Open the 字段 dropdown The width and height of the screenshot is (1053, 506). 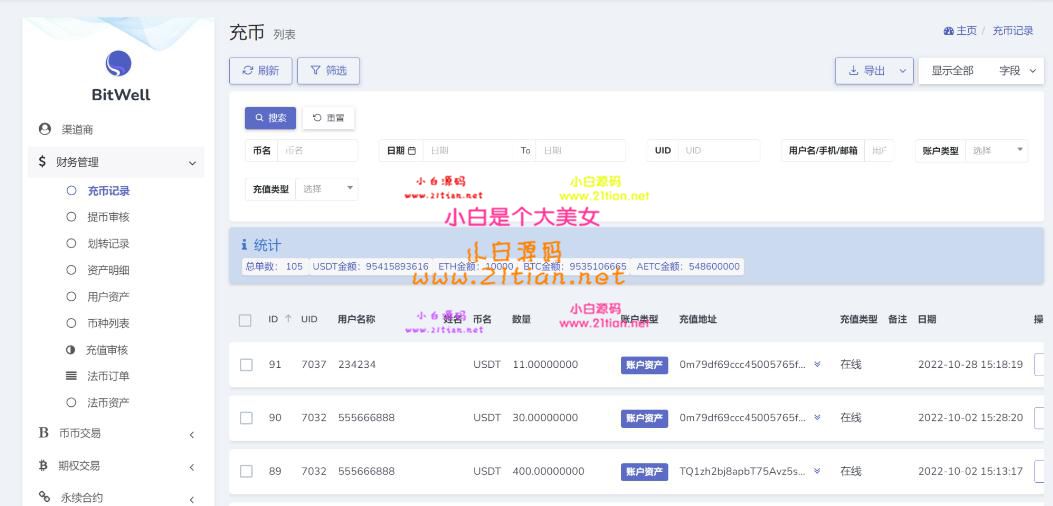pyautogui.click(x=1017, y=71)
